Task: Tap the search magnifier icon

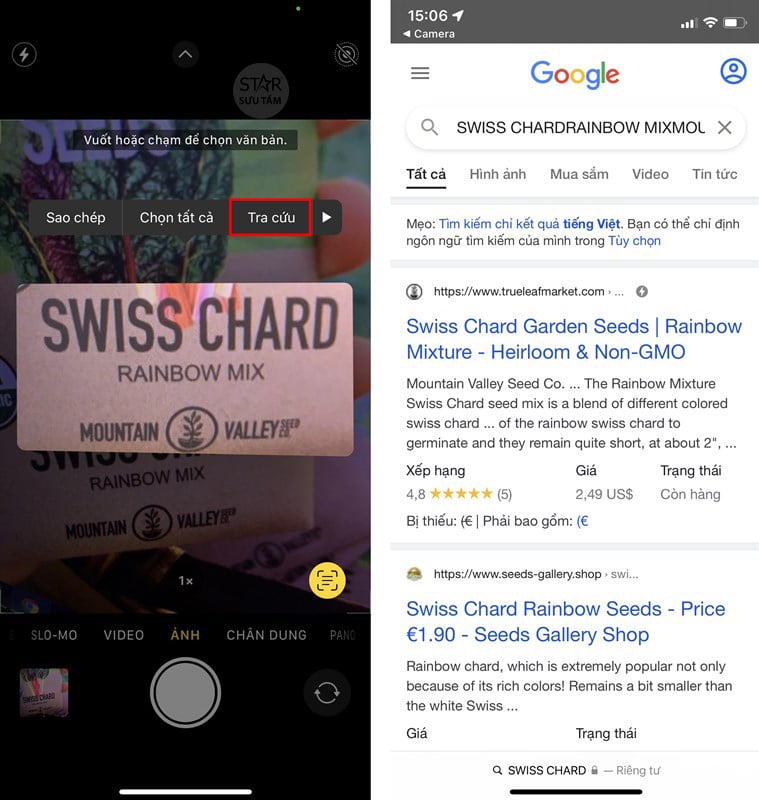Action: [429, 127]
